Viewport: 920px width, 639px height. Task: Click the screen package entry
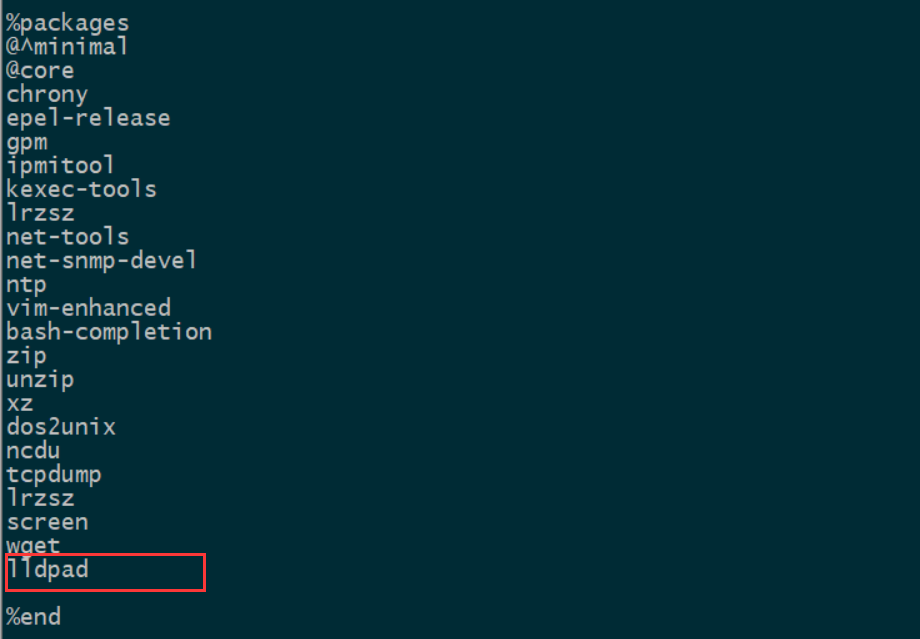tap(47, 522)
